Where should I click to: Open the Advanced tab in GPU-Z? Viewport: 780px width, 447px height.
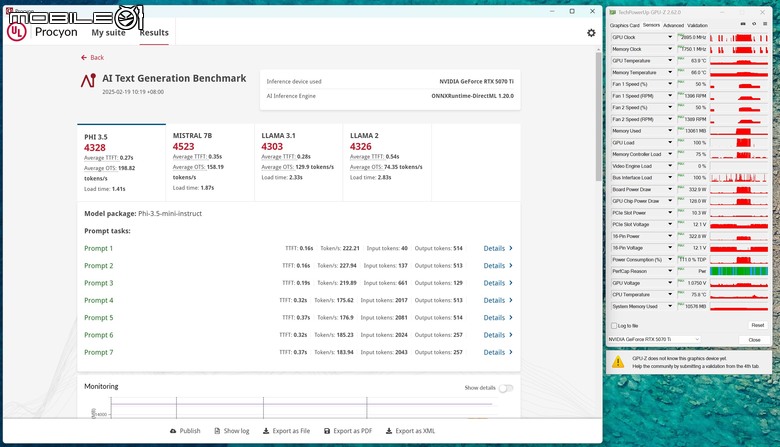click(x=673, y=25)
